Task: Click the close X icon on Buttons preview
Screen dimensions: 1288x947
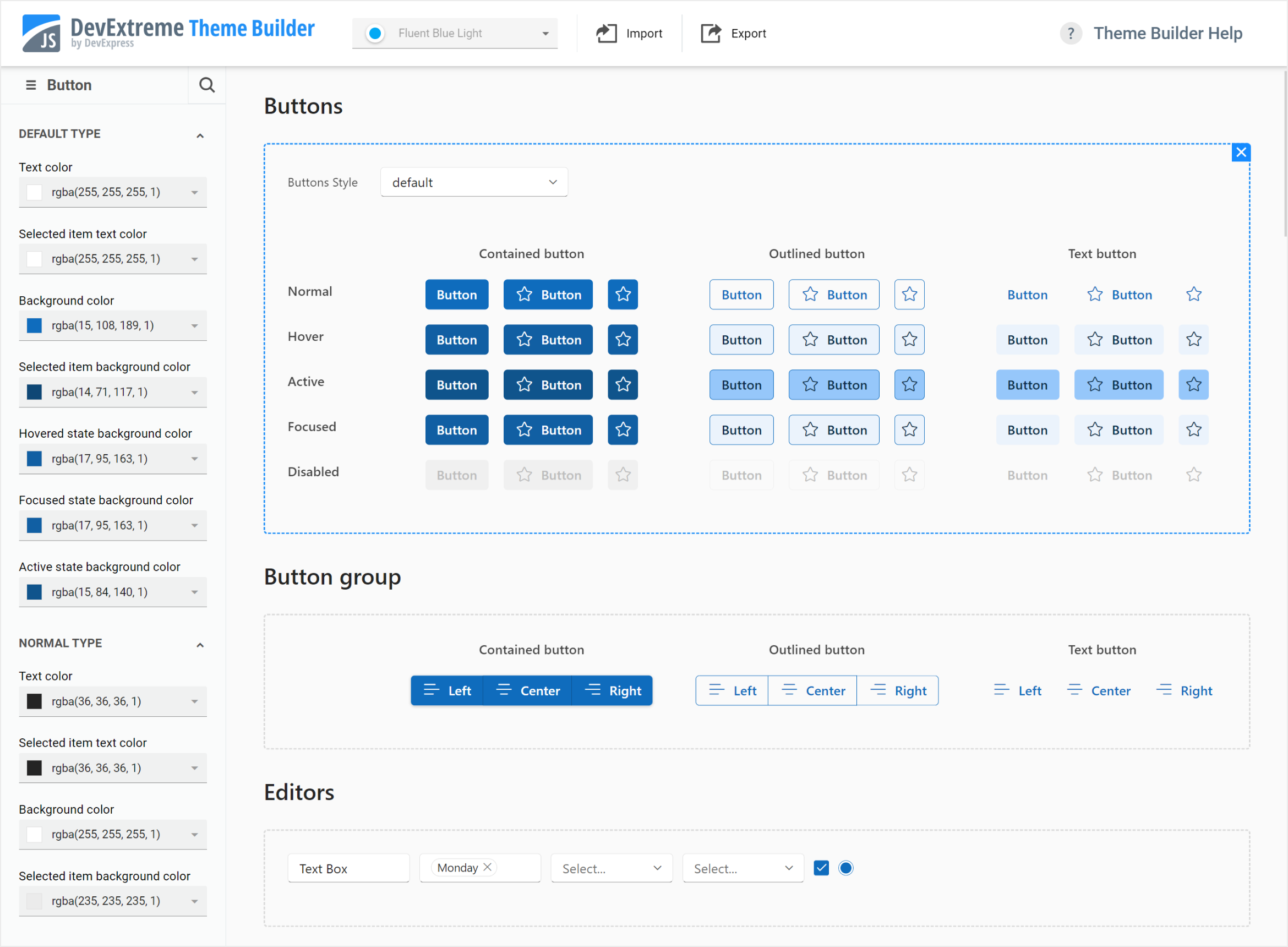Action: click(1241, 152)
